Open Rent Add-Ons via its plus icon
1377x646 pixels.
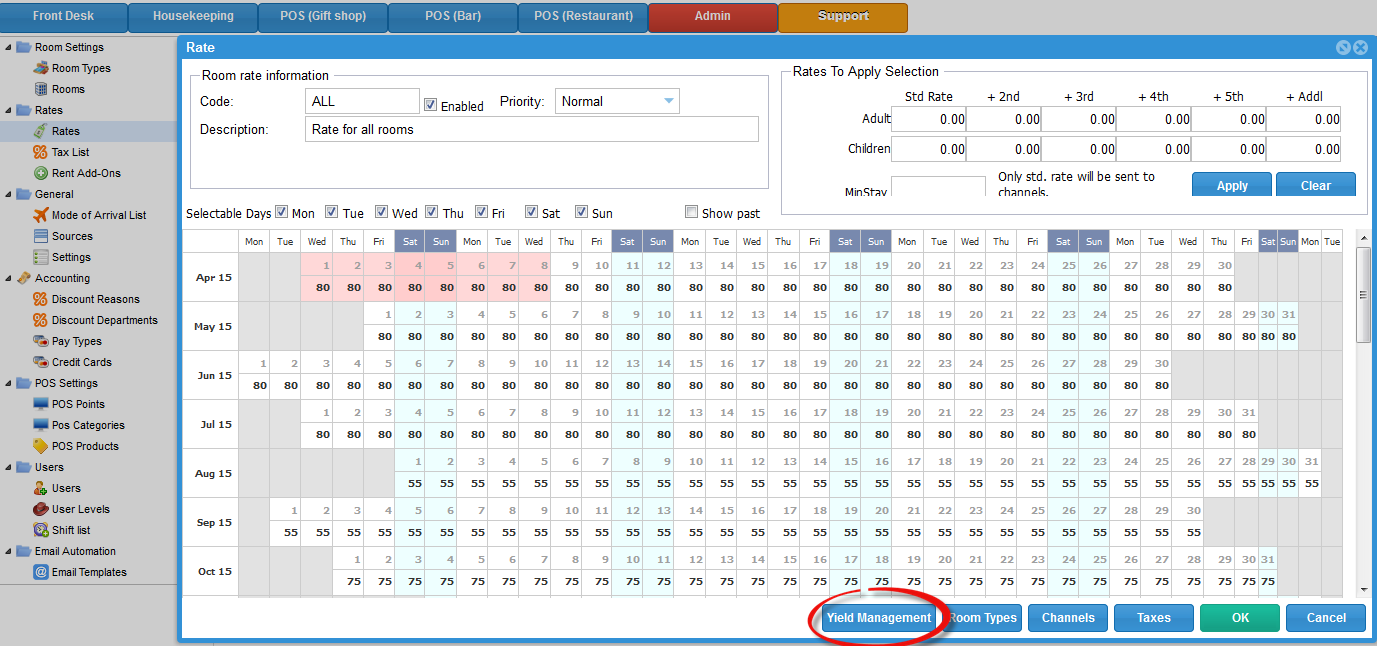41,173
